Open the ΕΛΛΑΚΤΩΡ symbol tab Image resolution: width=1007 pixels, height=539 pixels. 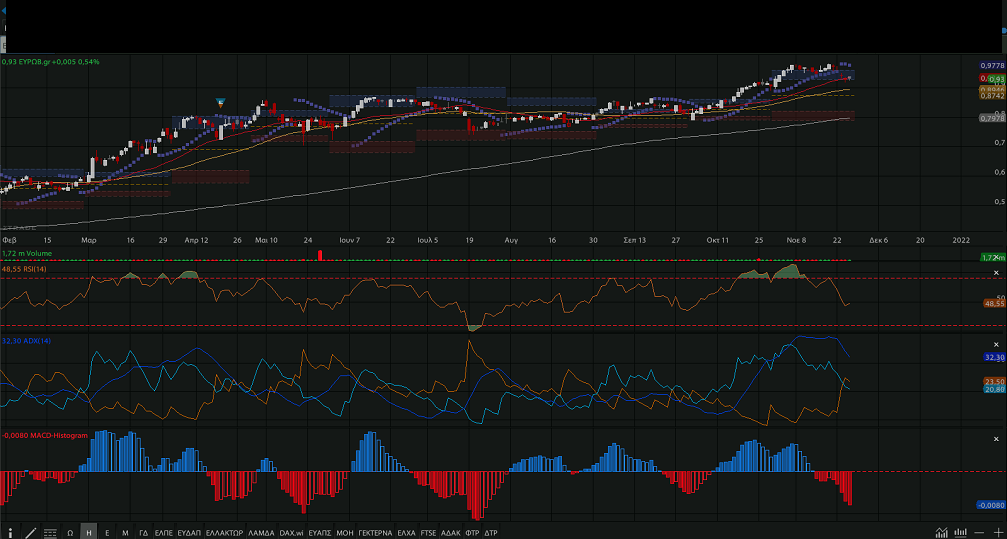(224, 532)
